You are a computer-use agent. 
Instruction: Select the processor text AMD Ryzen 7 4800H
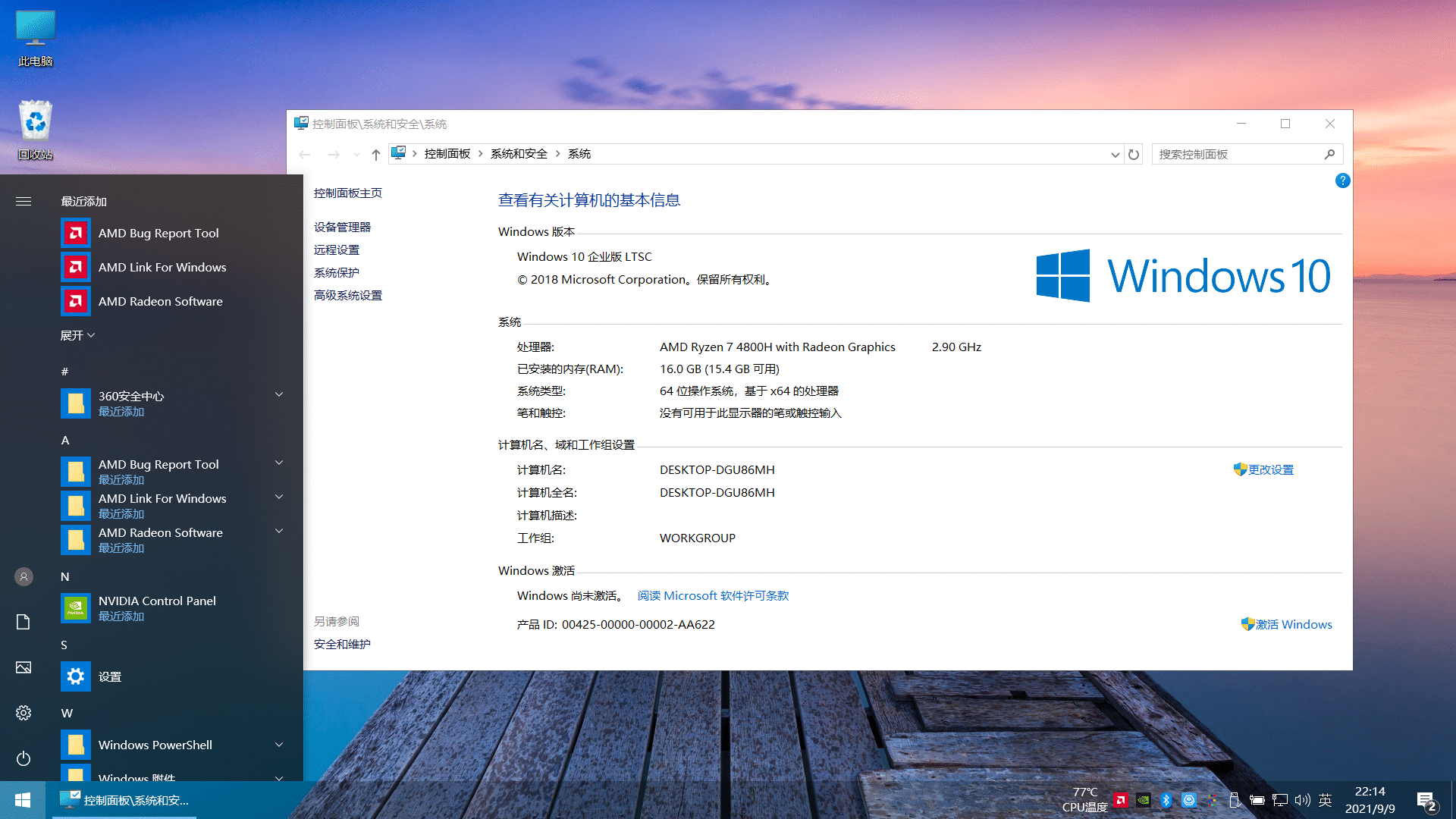pos(777,347)
